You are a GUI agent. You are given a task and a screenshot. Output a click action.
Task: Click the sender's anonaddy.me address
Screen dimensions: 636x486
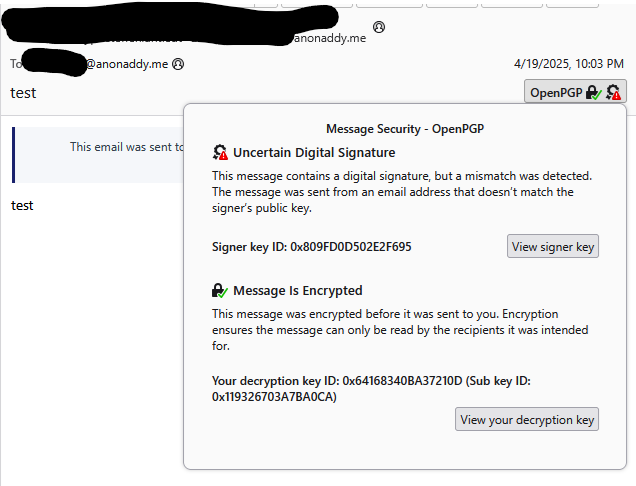[x=325, y=39]
